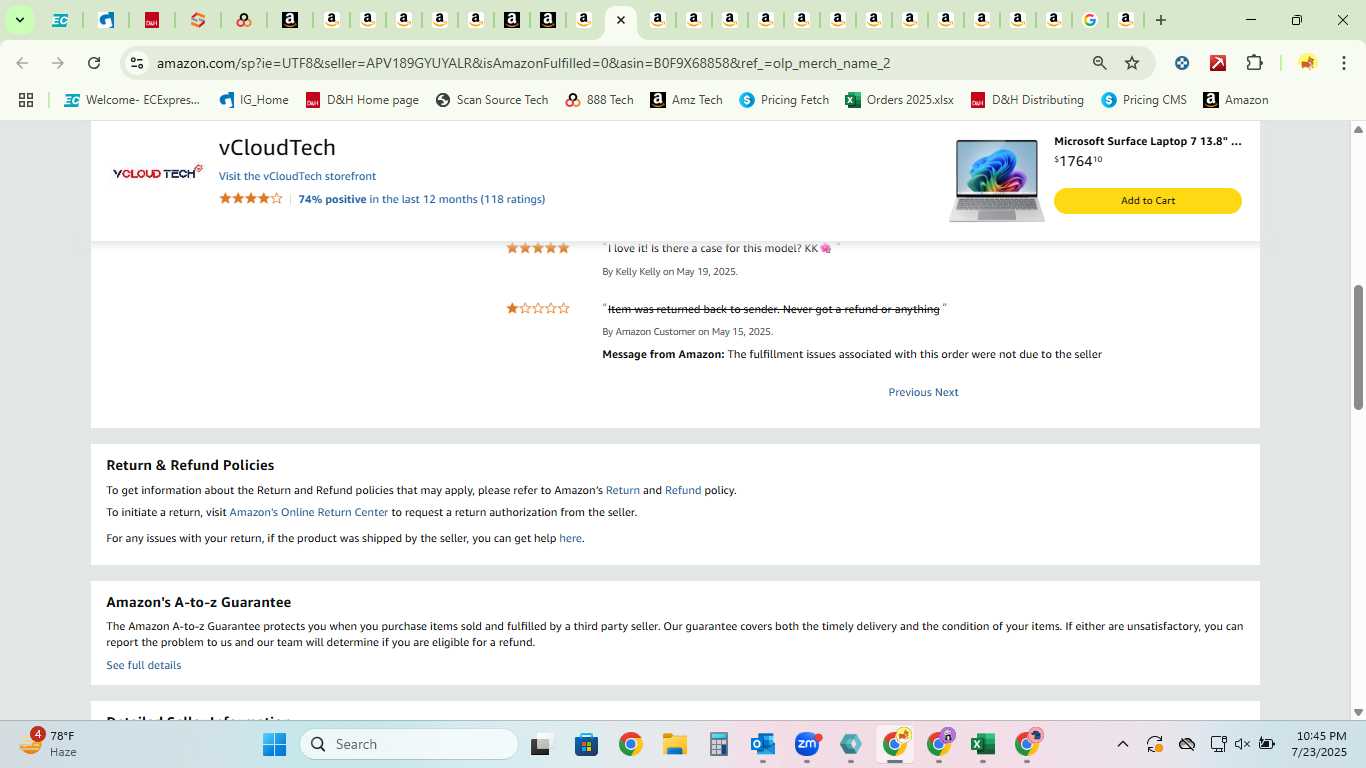The image size is (1366, 768).
Task: Open the D&H Home page bookmark
Action: pyautogui.click(x=362, y=100)
